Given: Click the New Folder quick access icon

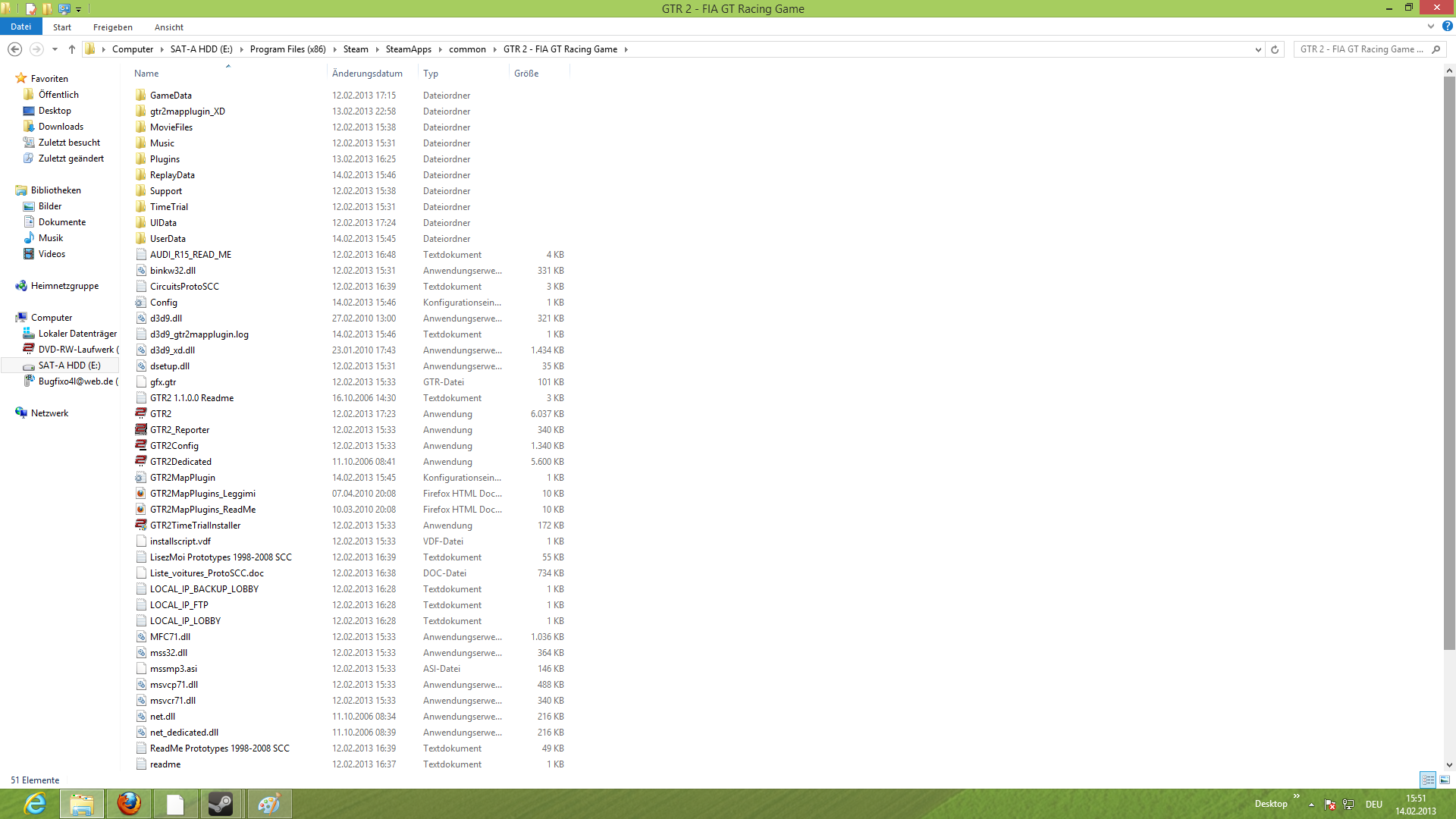Looking at the screenshot, I should tap(47, 9).
